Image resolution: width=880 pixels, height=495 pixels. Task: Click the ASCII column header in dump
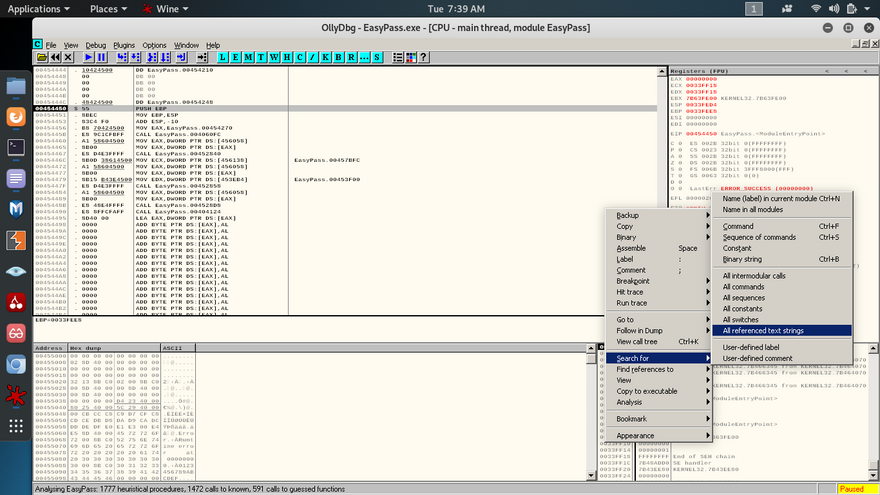point(178,348)
